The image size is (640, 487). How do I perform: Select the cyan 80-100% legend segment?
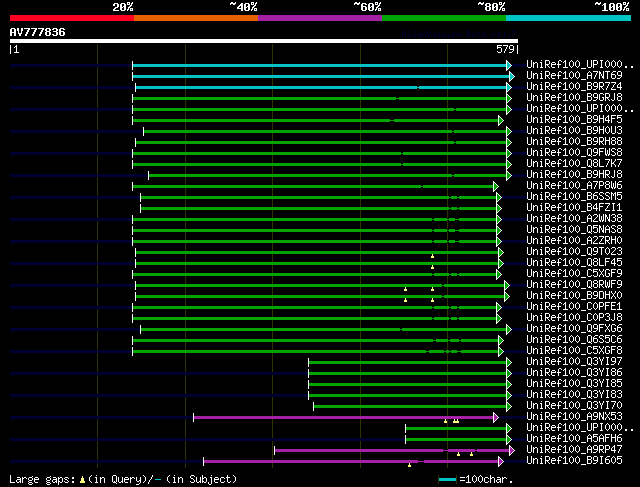point(569,18)
